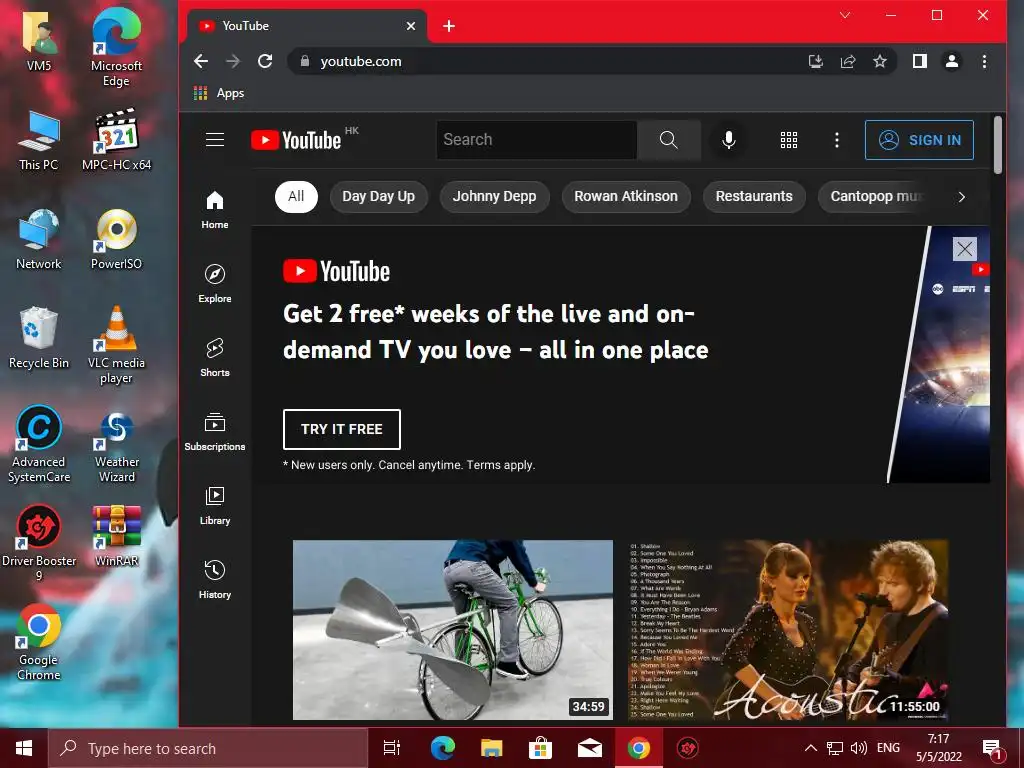Select WinRAR desktop icon
Image resolution: width=1024 pixels, height=768 pixels.
coord(116,536)
